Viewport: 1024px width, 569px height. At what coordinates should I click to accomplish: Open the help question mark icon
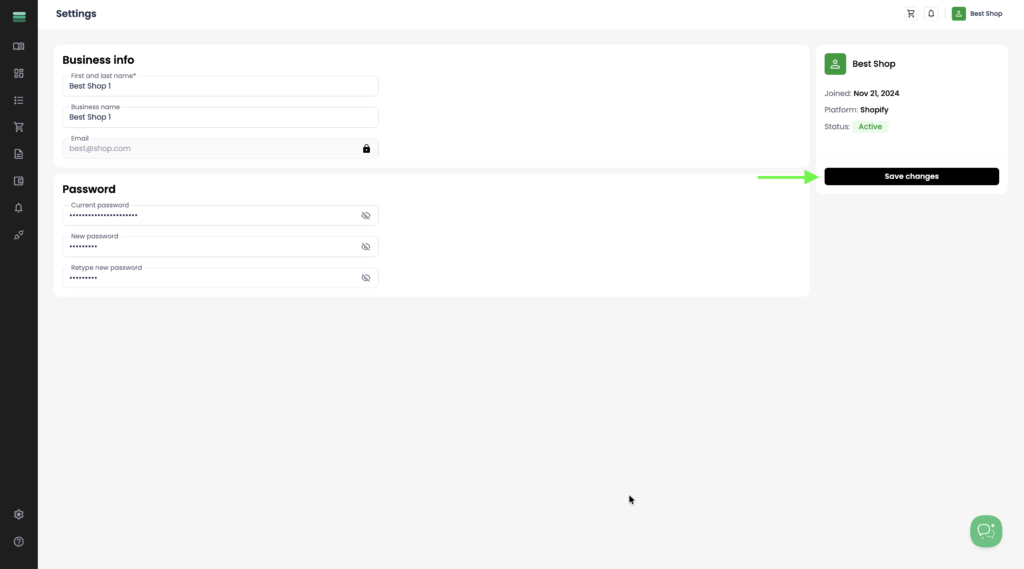pos(19,542)
